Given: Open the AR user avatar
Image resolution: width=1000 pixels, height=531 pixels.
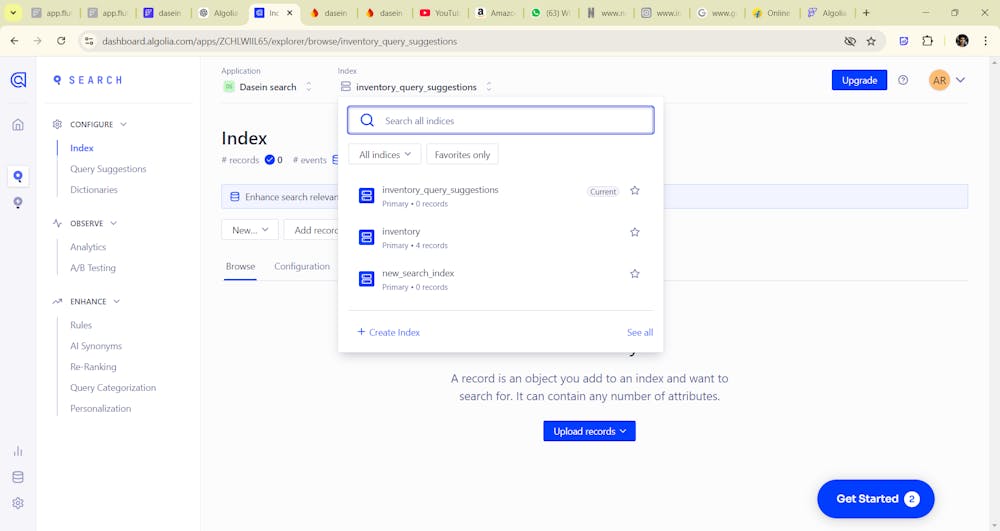Looking at the screenshot, I should pos(939,80).
